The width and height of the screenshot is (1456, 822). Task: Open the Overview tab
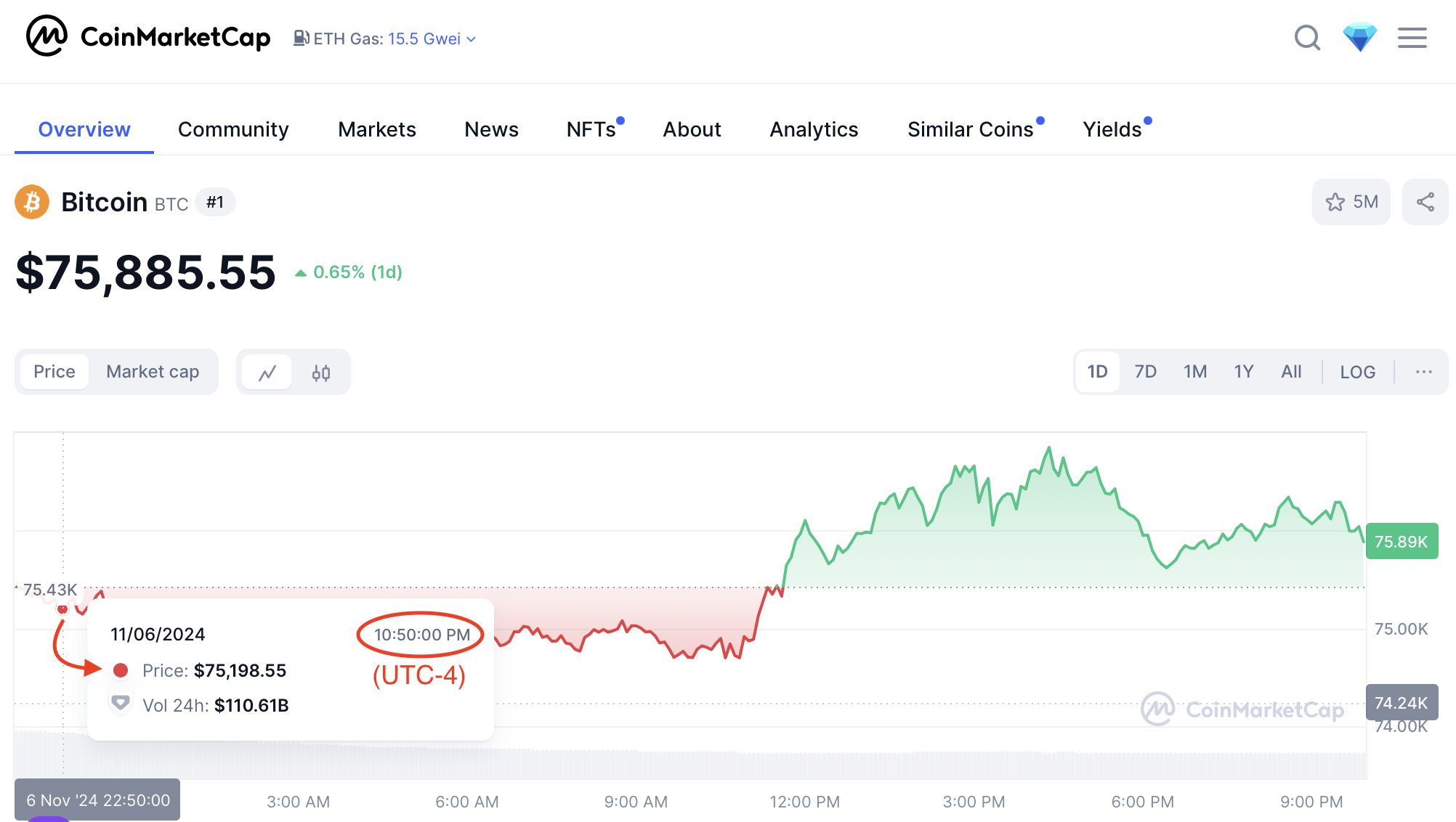point(84,129)
